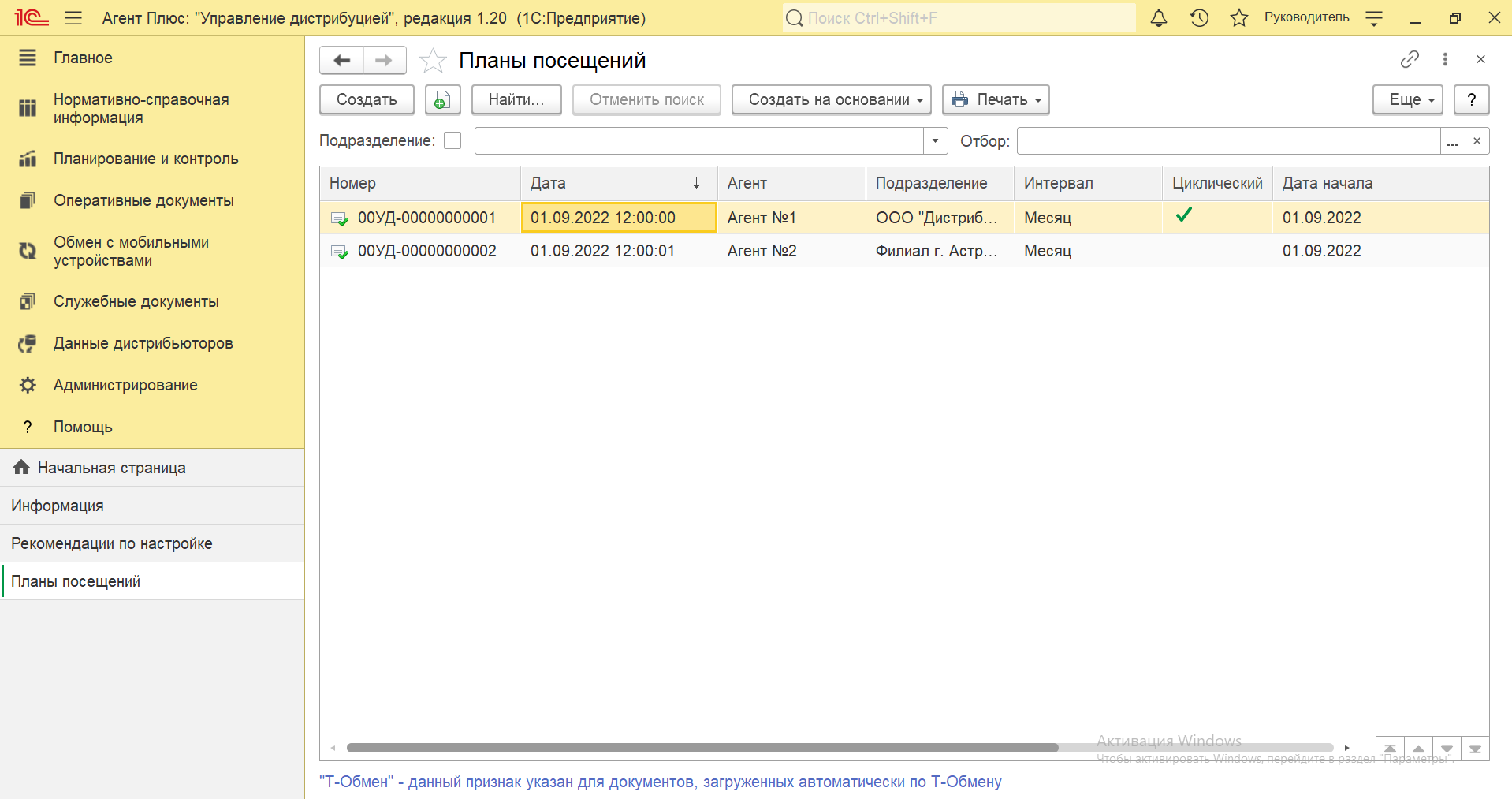Jump to the last record arrow
The image size is (1512, 799).
[x=1475, y=749]
